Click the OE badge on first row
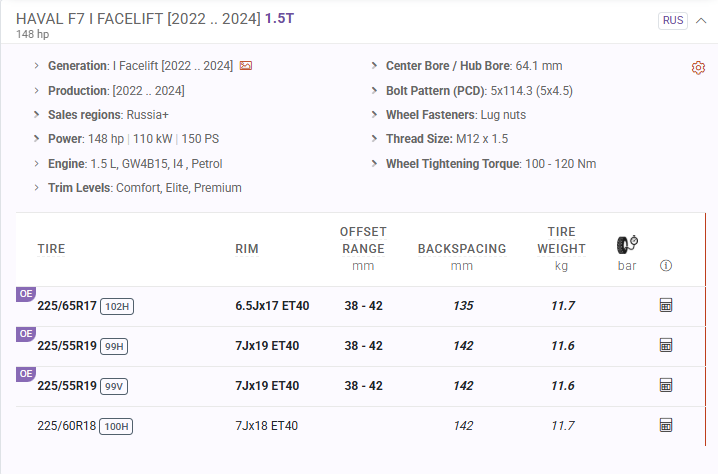 [25, 294]
